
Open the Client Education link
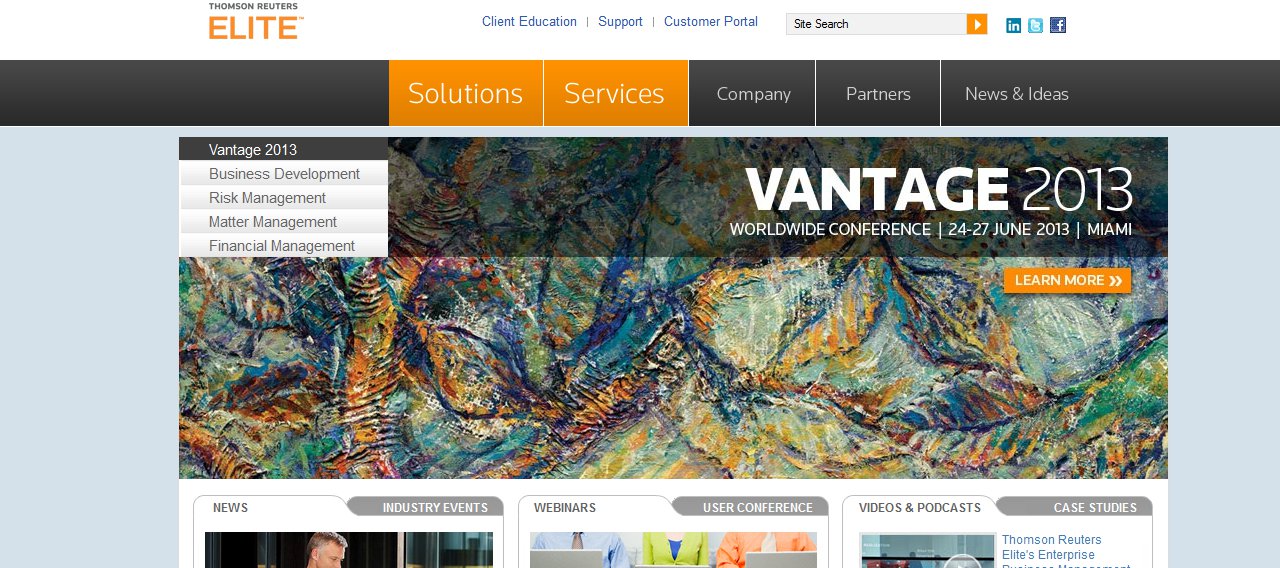[529, 21]
